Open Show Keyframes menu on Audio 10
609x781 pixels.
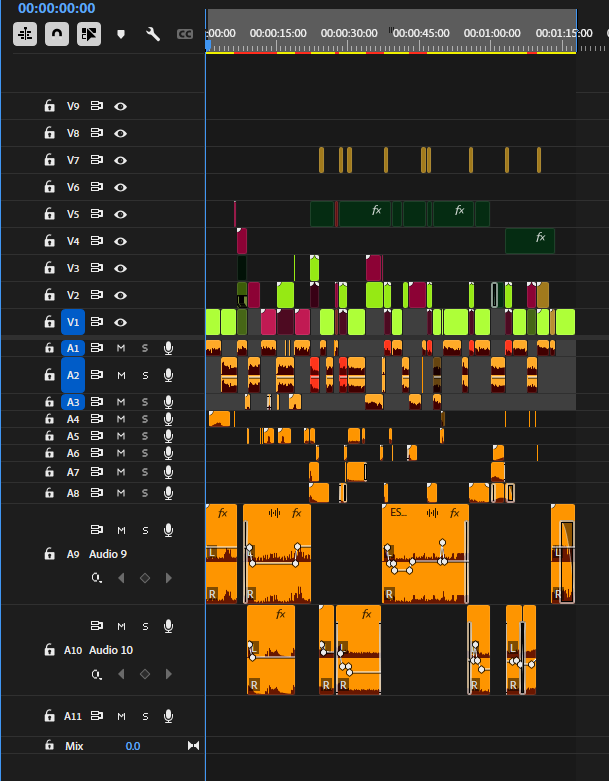click(x=97, y=674)
